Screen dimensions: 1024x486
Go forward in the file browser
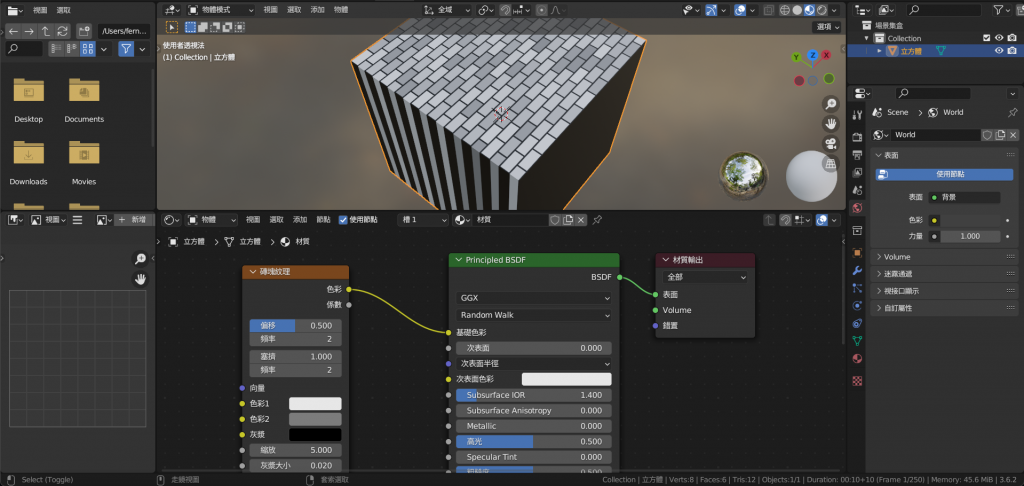point(29,31)
